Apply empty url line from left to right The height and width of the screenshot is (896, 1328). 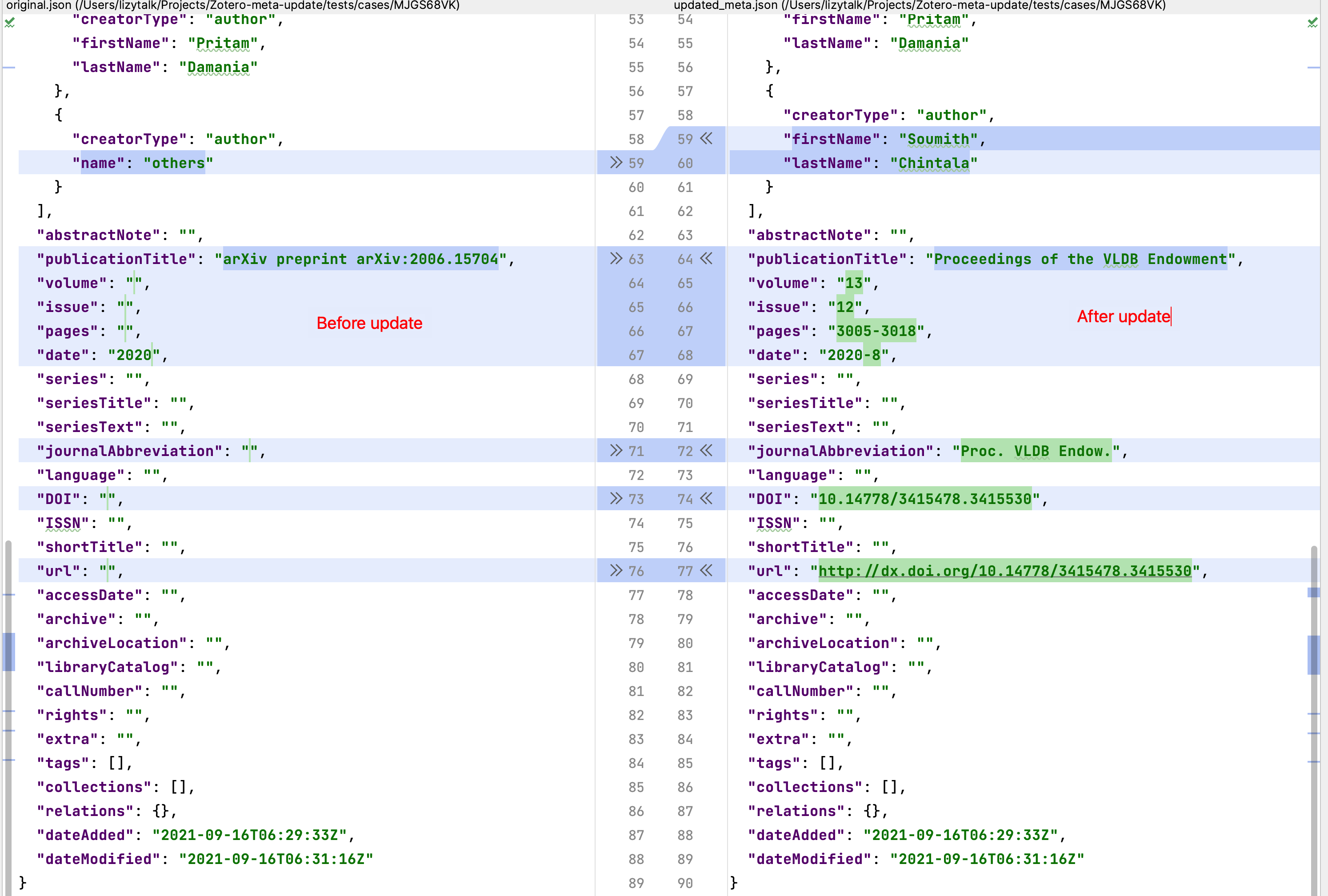coord(616,571)
